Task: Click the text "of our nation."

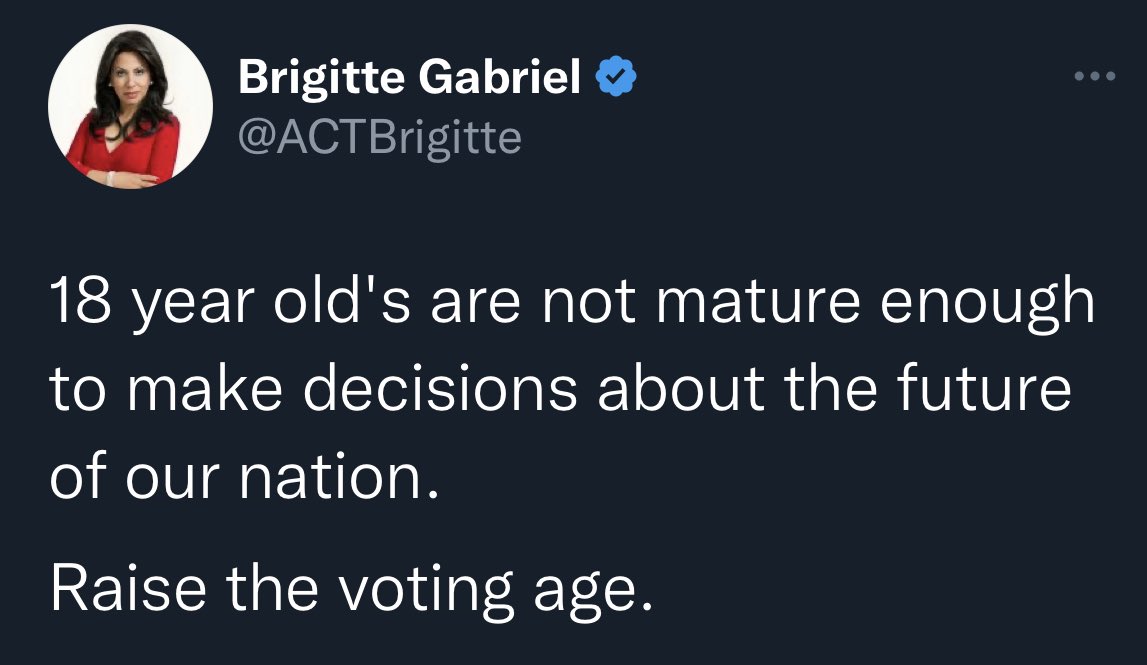Action: click(x=244, y=478)
